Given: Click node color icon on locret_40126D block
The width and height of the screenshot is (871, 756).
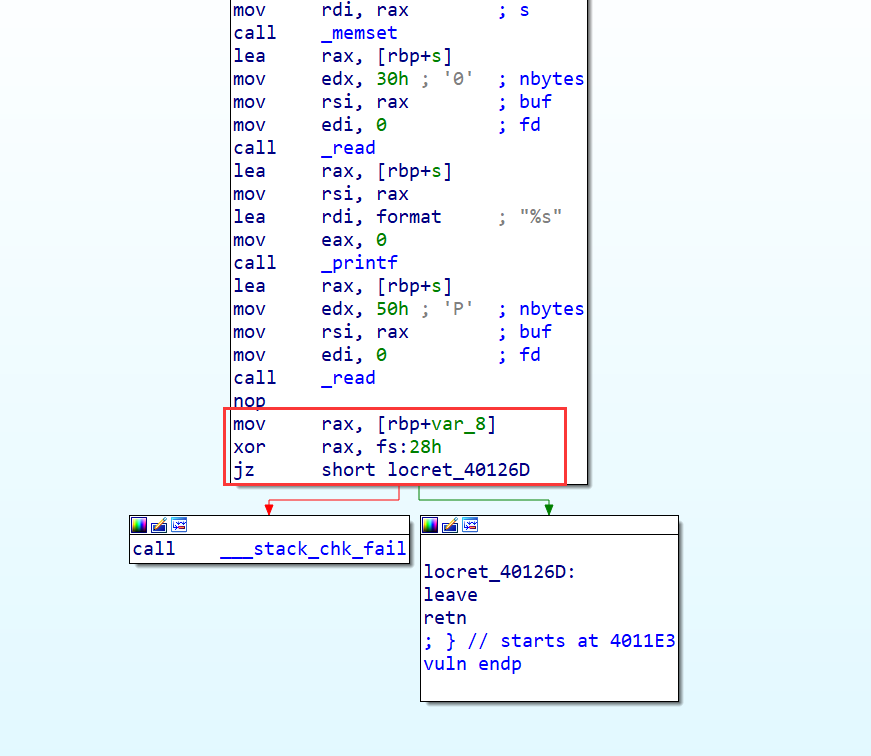Looking at the screenshot, I should [x=430, y=525].
